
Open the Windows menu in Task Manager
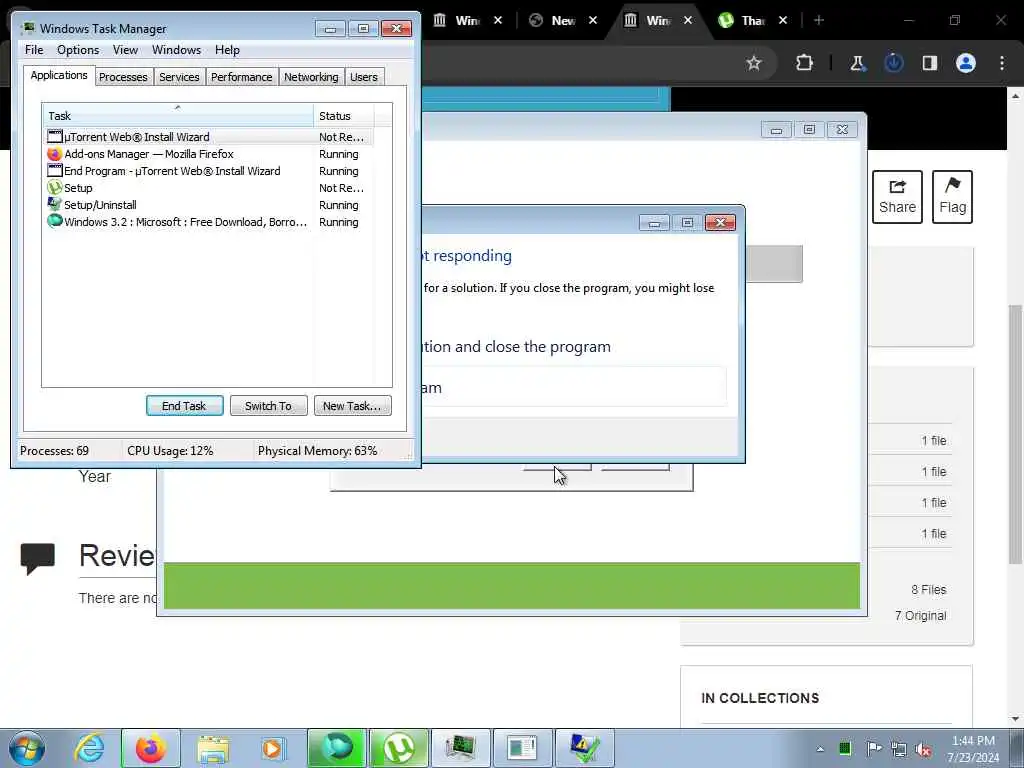(x=176, y=50)
